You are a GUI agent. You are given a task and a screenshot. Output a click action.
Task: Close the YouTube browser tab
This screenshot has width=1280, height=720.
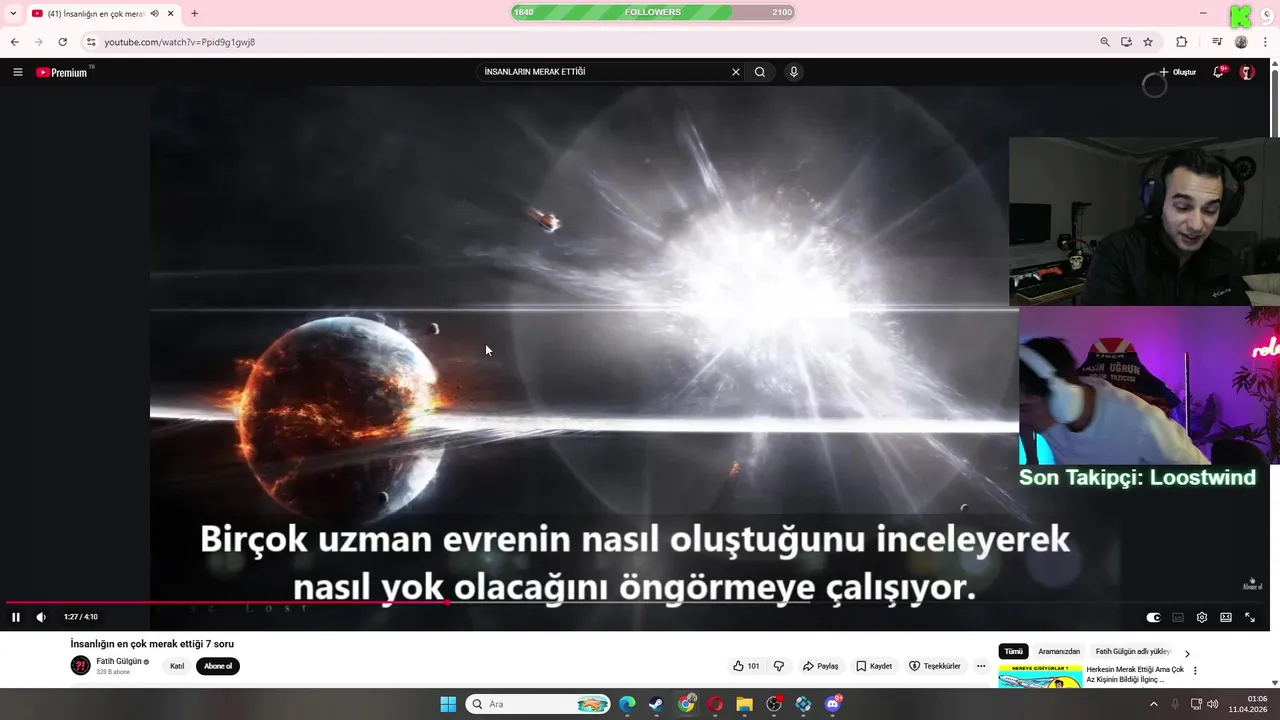point(171,13)
